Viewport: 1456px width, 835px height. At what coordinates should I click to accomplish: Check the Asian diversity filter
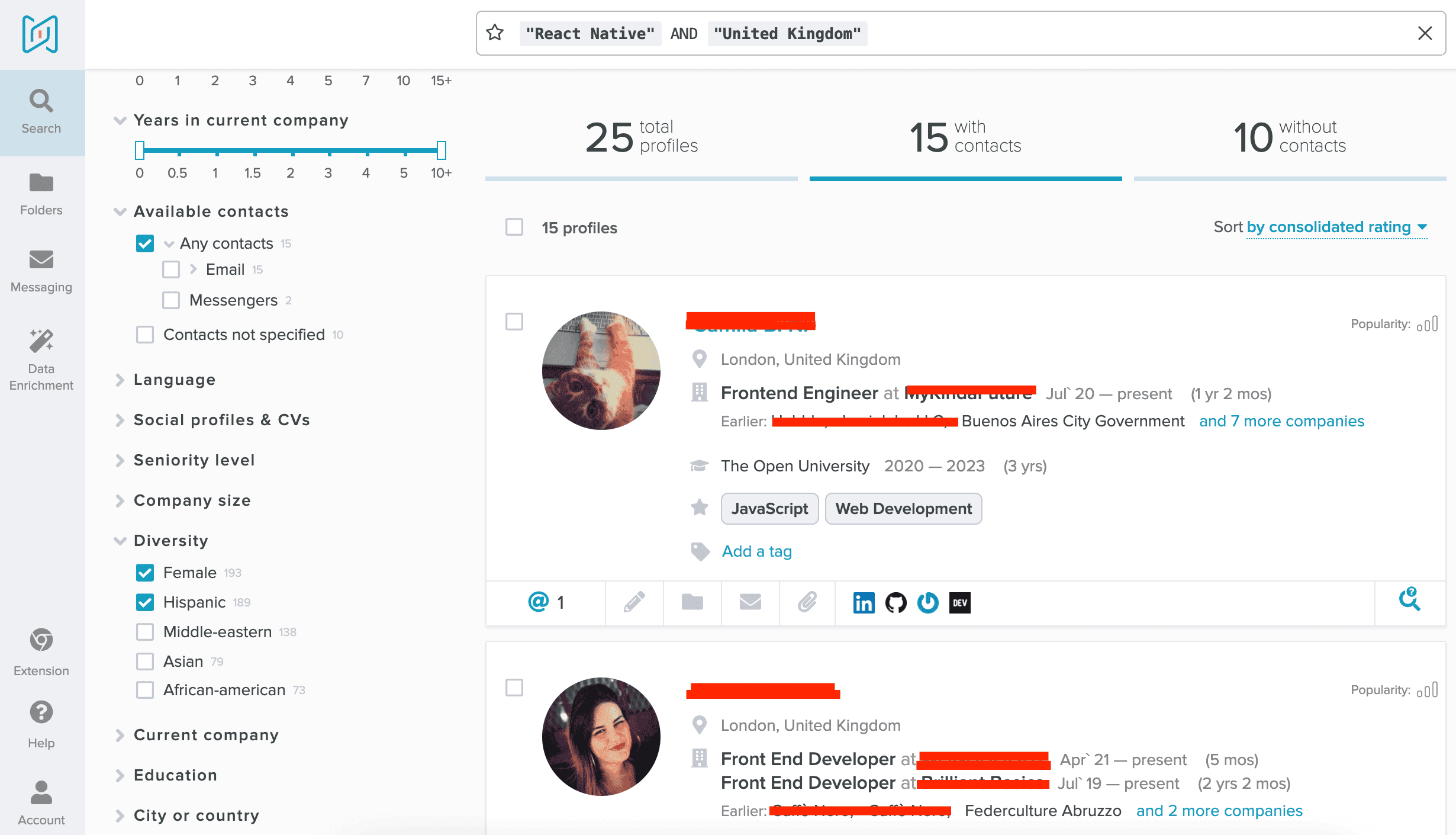[x=145, y=661]
